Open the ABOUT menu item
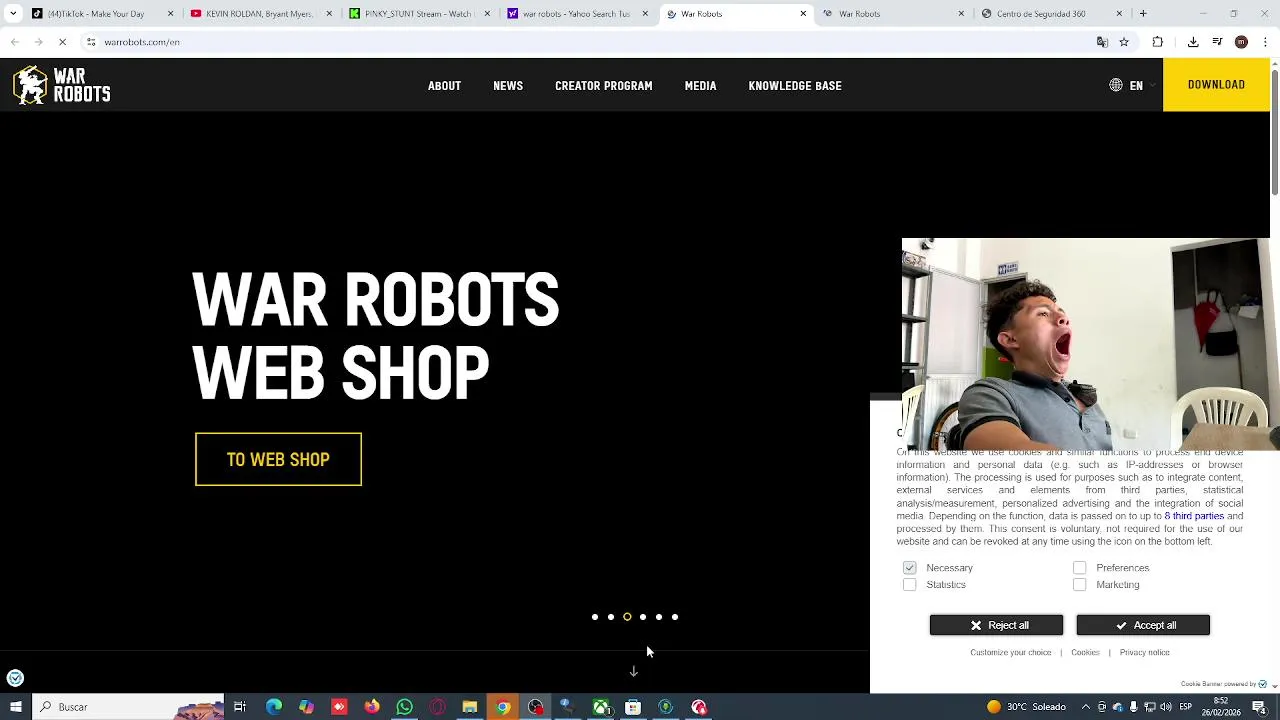The image size is (1280, 720). tap(444, 86)
